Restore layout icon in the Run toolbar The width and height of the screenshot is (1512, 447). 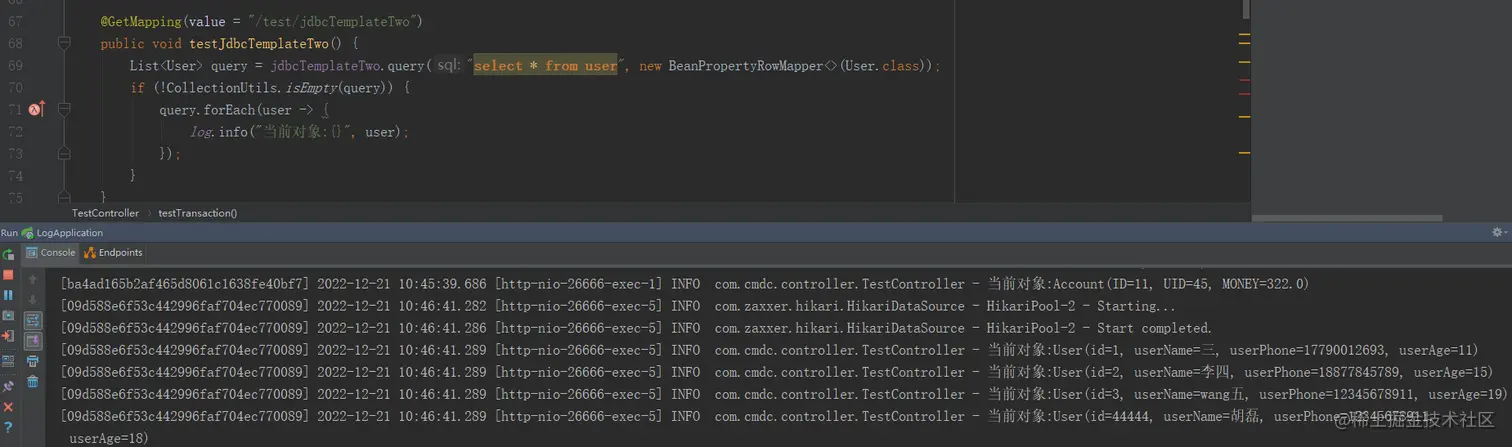[8, 360]
